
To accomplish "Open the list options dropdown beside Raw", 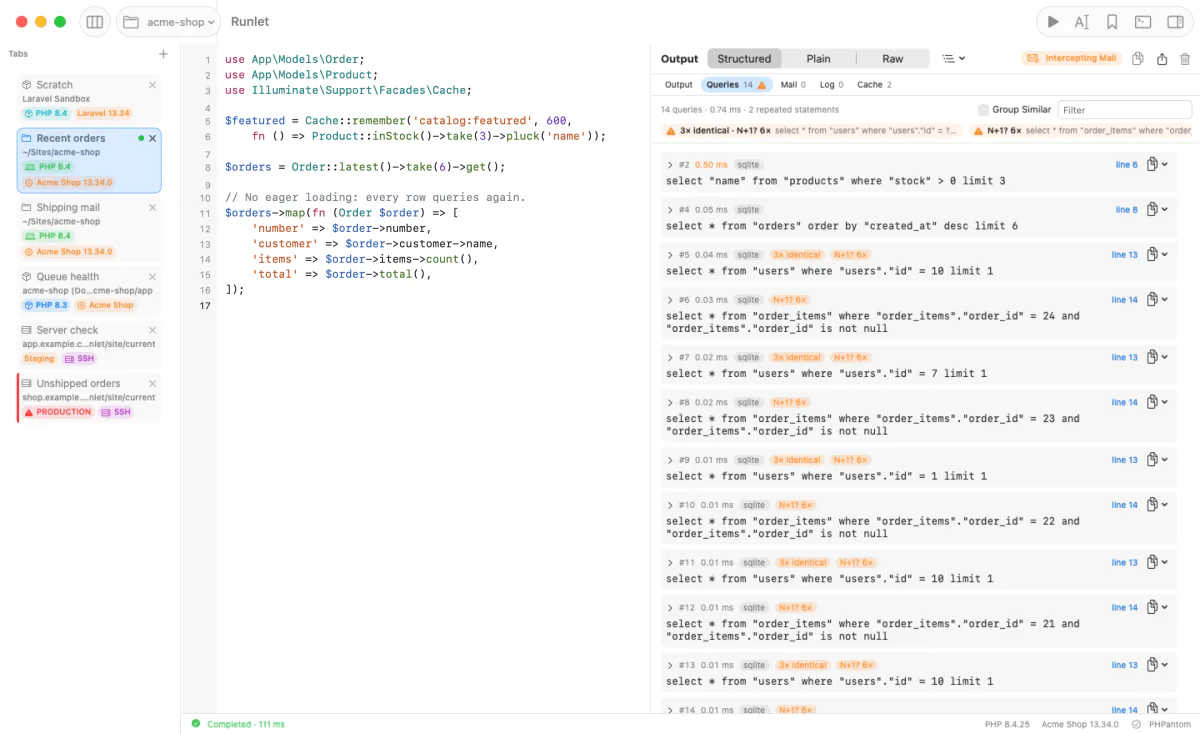I will (x=954, y=59).
